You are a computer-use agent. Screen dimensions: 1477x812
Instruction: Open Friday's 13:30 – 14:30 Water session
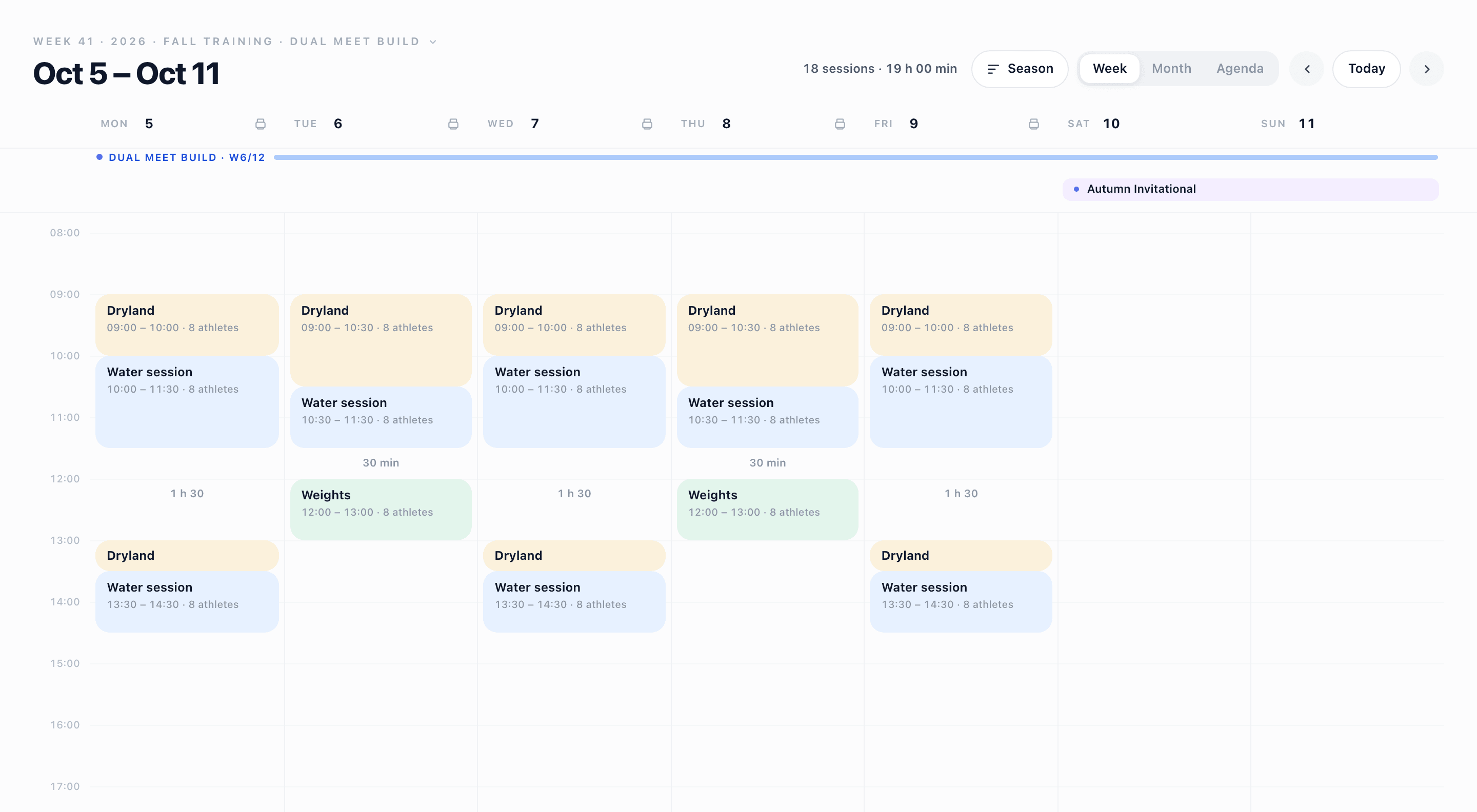point(961,602)
